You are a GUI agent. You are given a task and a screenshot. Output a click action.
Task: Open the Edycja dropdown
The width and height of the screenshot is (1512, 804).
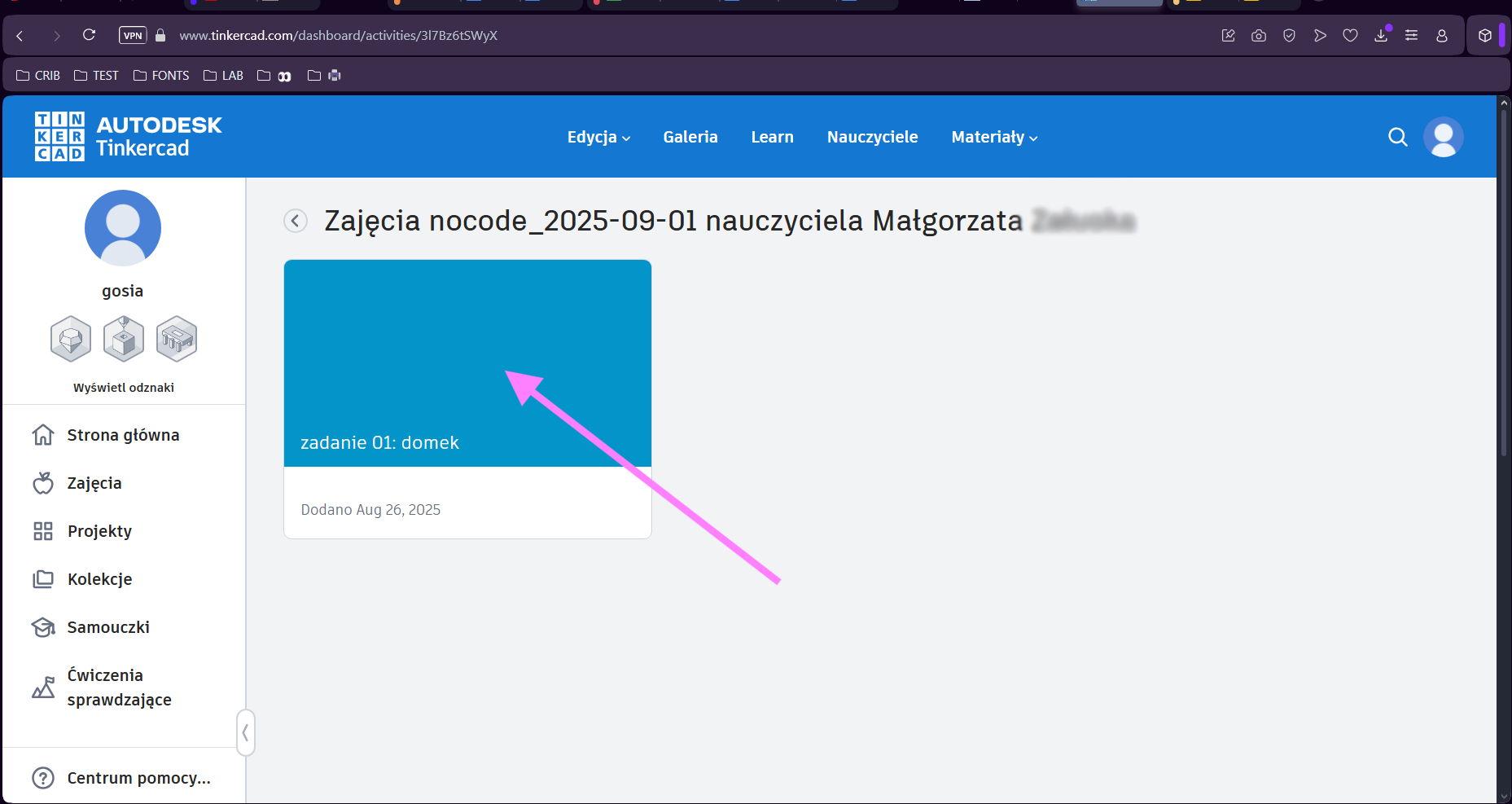pos(598,137)
